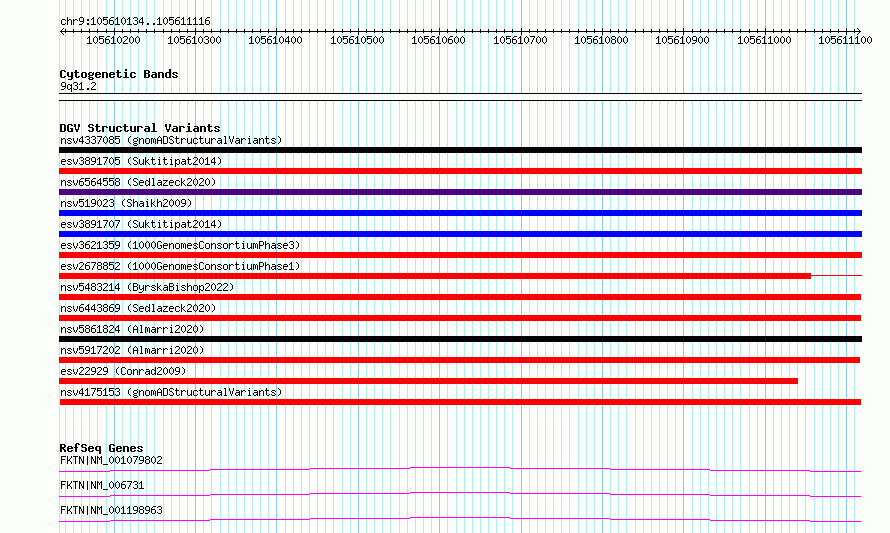
Task: Click the RefSeq Genes track heading
Action: point(101,448)
